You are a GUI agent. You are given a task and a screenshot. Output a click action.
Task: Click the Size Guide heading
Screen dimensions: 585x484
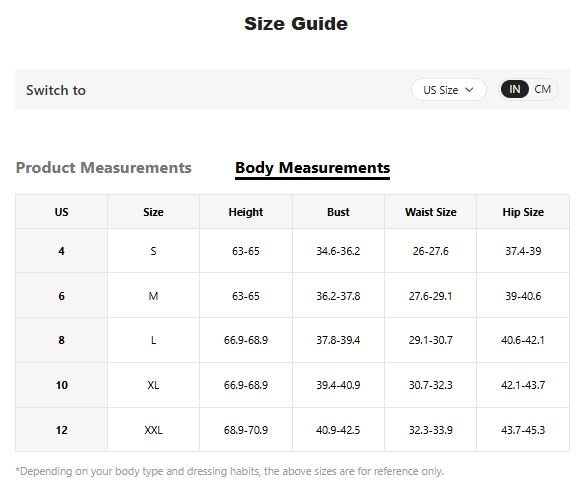(296, 24)
